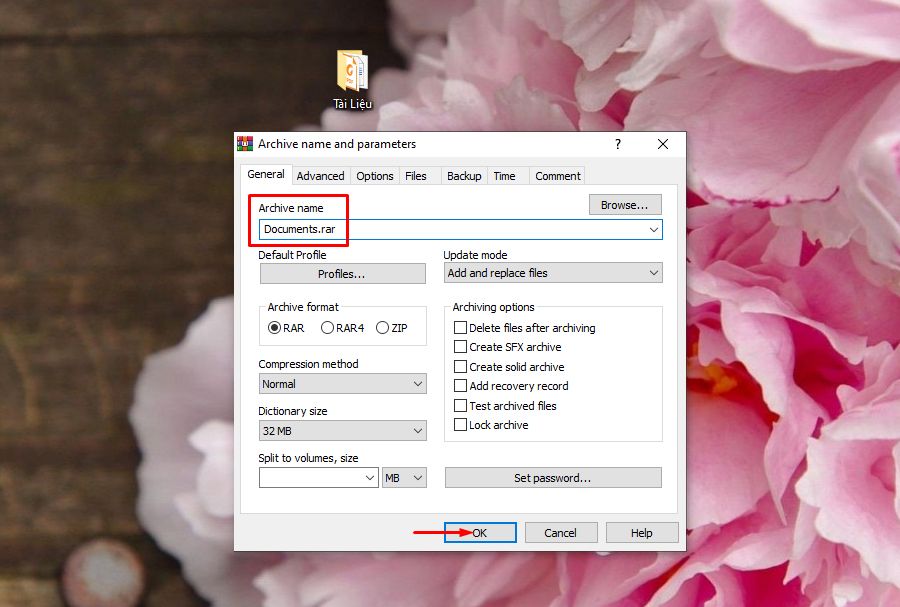The height and width of the screenshot is (607, 900).
Task: Open the Set password dialog
Action: click(551, 477)
